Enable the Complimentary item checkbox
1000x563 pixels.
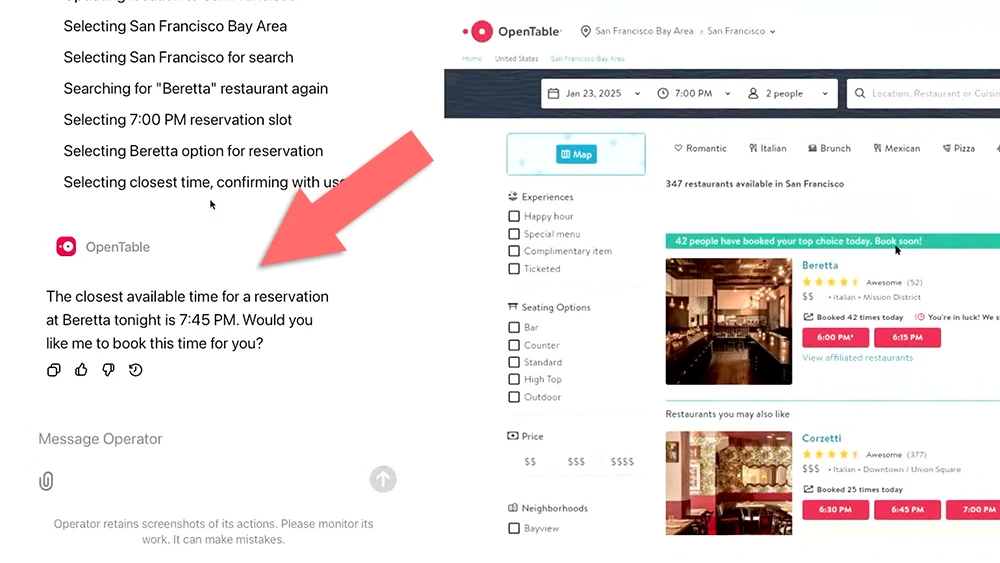(x=514, y=251)
